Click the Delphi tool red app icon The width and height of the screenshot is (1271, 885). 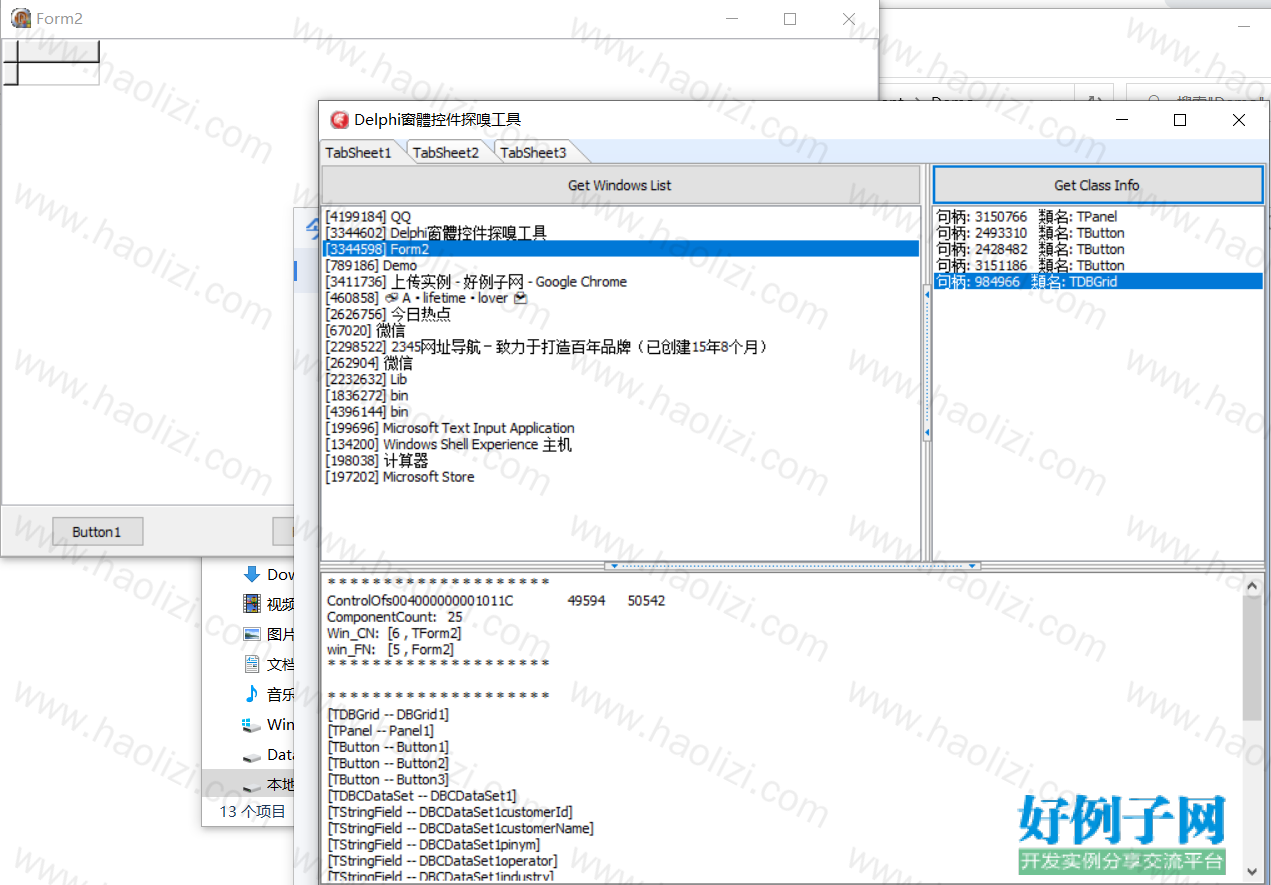340,120
